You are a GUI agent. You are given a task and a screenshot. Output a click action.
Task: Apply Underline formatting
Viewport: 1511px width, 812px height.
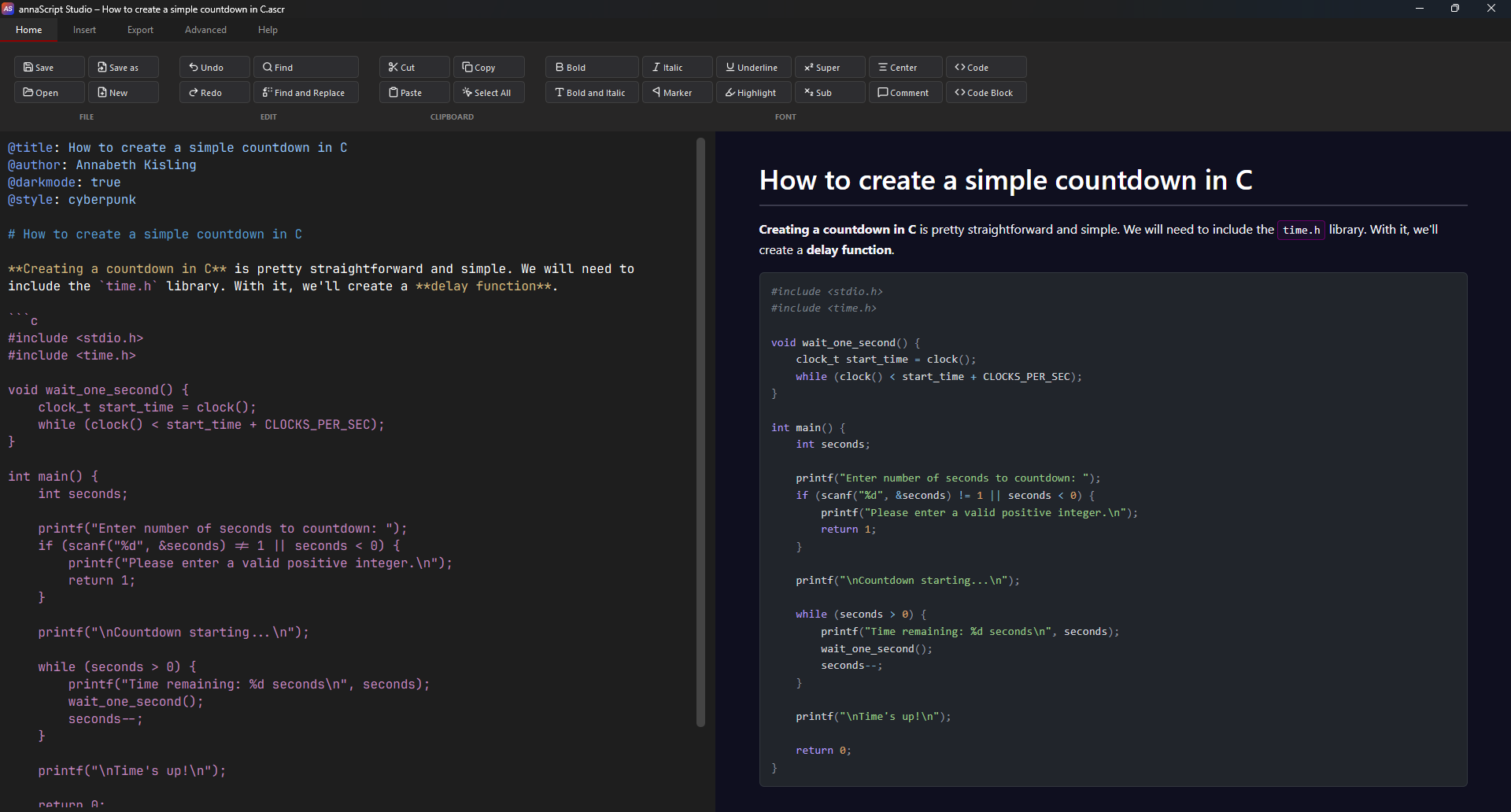point(753,67)
